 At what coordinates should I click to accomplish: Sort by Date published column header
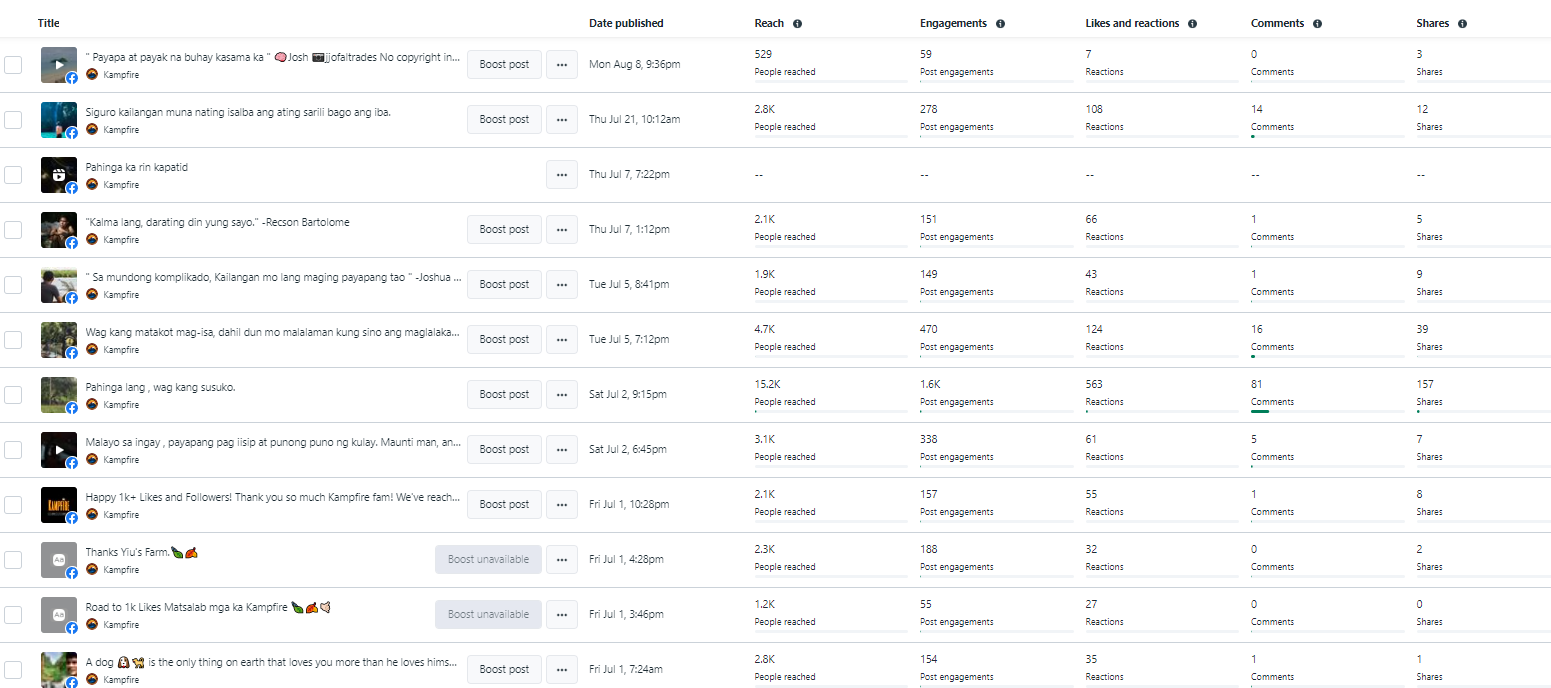[626, 23]
